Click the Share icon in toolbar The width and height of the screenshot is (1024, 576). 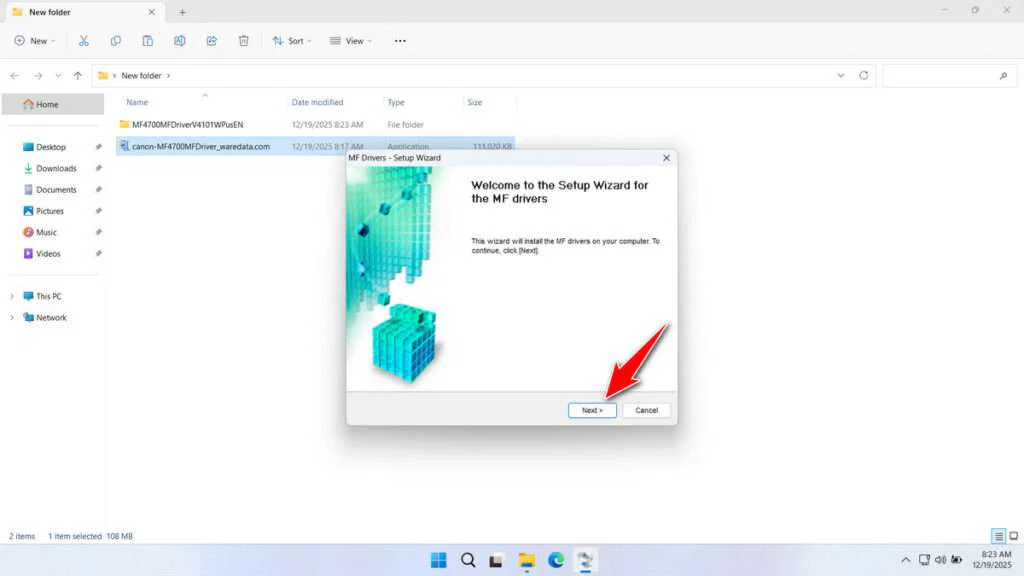point(212,41)
